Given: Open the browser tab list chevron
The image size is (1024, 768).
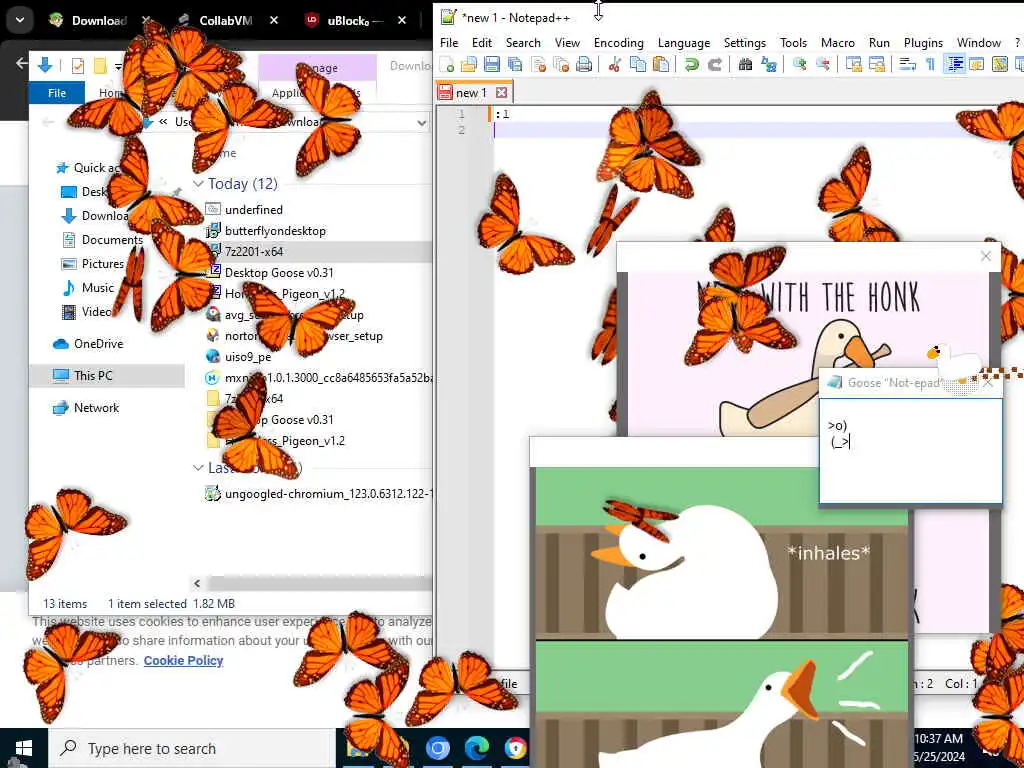Looking at the screenshot, I should [x=20, y=20].
